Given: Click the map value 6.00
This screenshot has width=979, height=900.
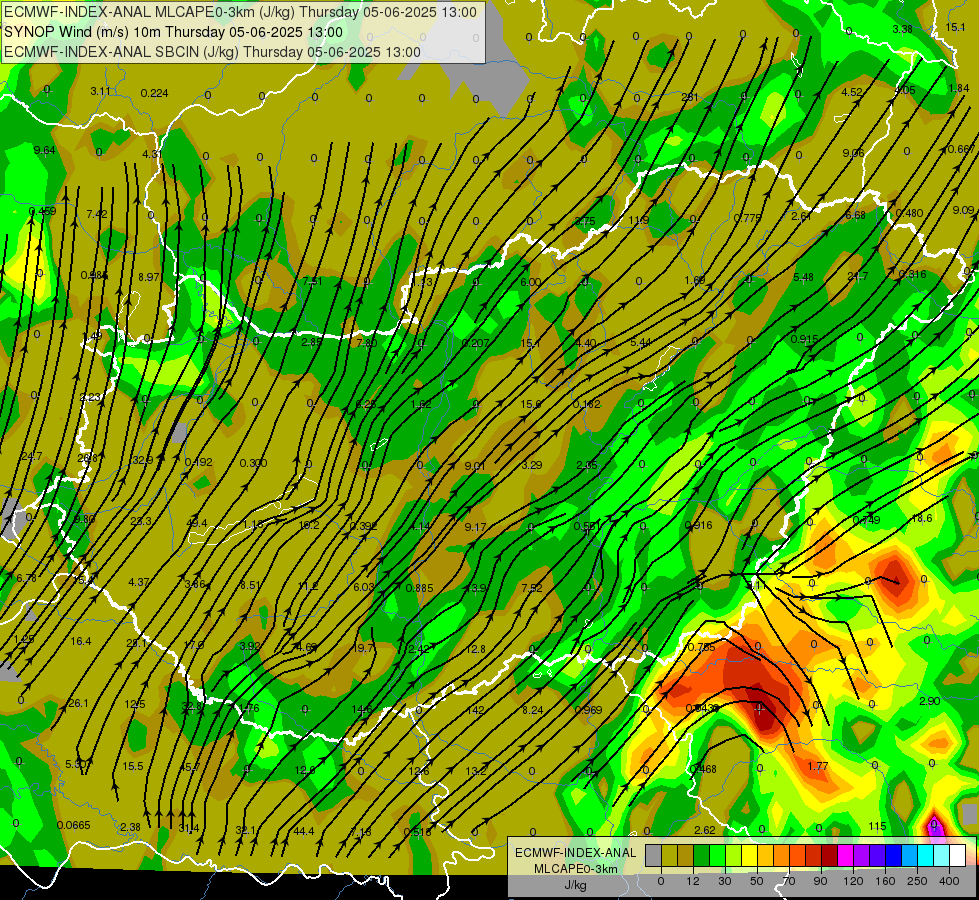Looking at the screenshot, I should pos(531,282).
